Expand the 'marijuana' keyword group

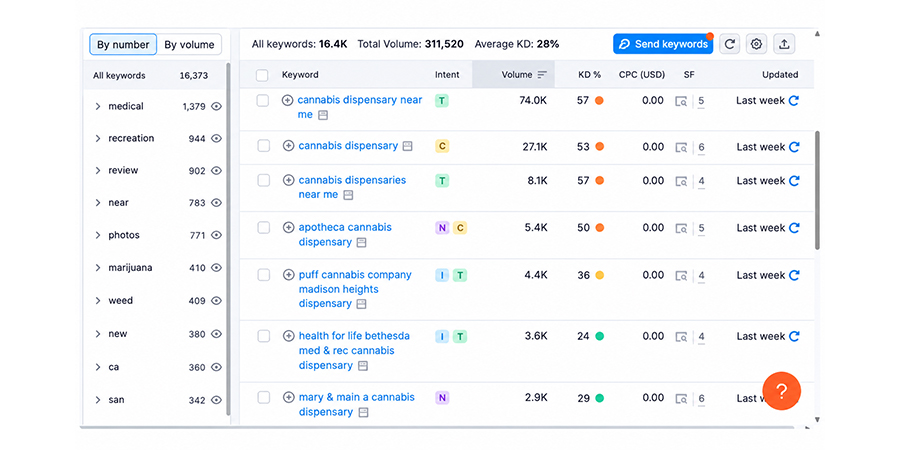[98, 268]
